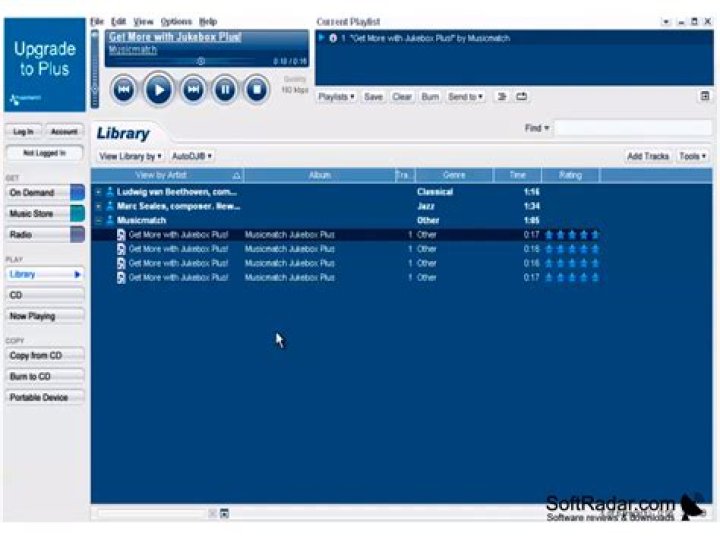Click the Log In button

pyautogui.click(x=23, y=132)
